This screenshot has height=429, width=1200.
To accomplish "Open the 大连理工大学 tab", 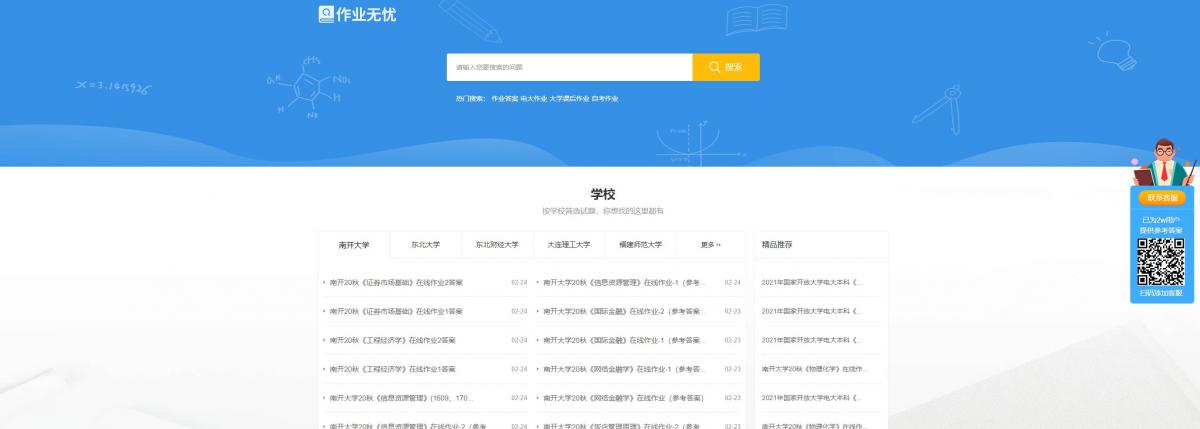I will click(x=568, y=245).
